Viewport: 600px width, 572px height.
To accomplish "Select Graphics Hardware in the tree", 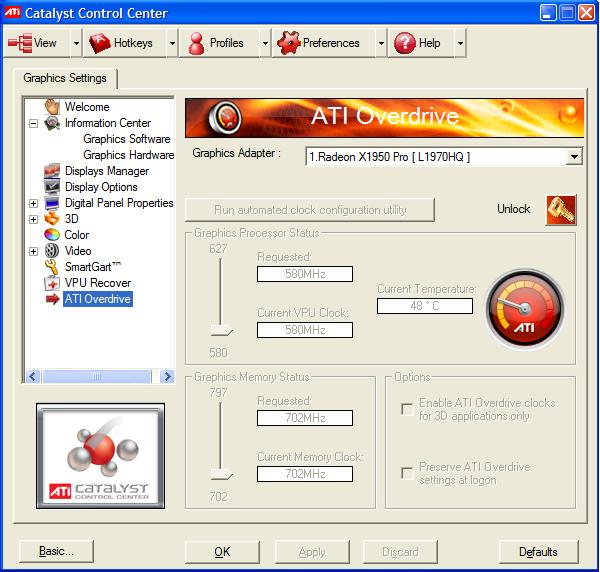I will click(x=129, y=155).
